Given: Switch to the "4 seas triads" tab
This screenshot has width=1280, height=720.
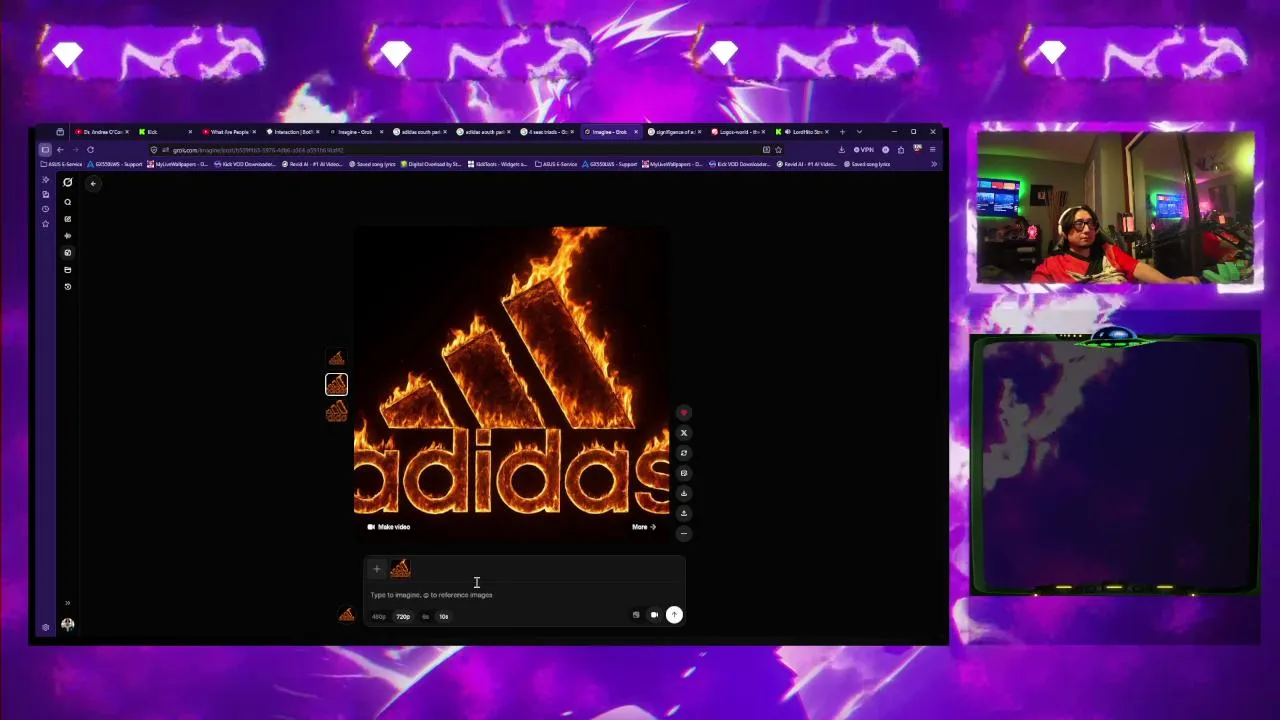Looking at the screenshot, I should pos(548,132).
